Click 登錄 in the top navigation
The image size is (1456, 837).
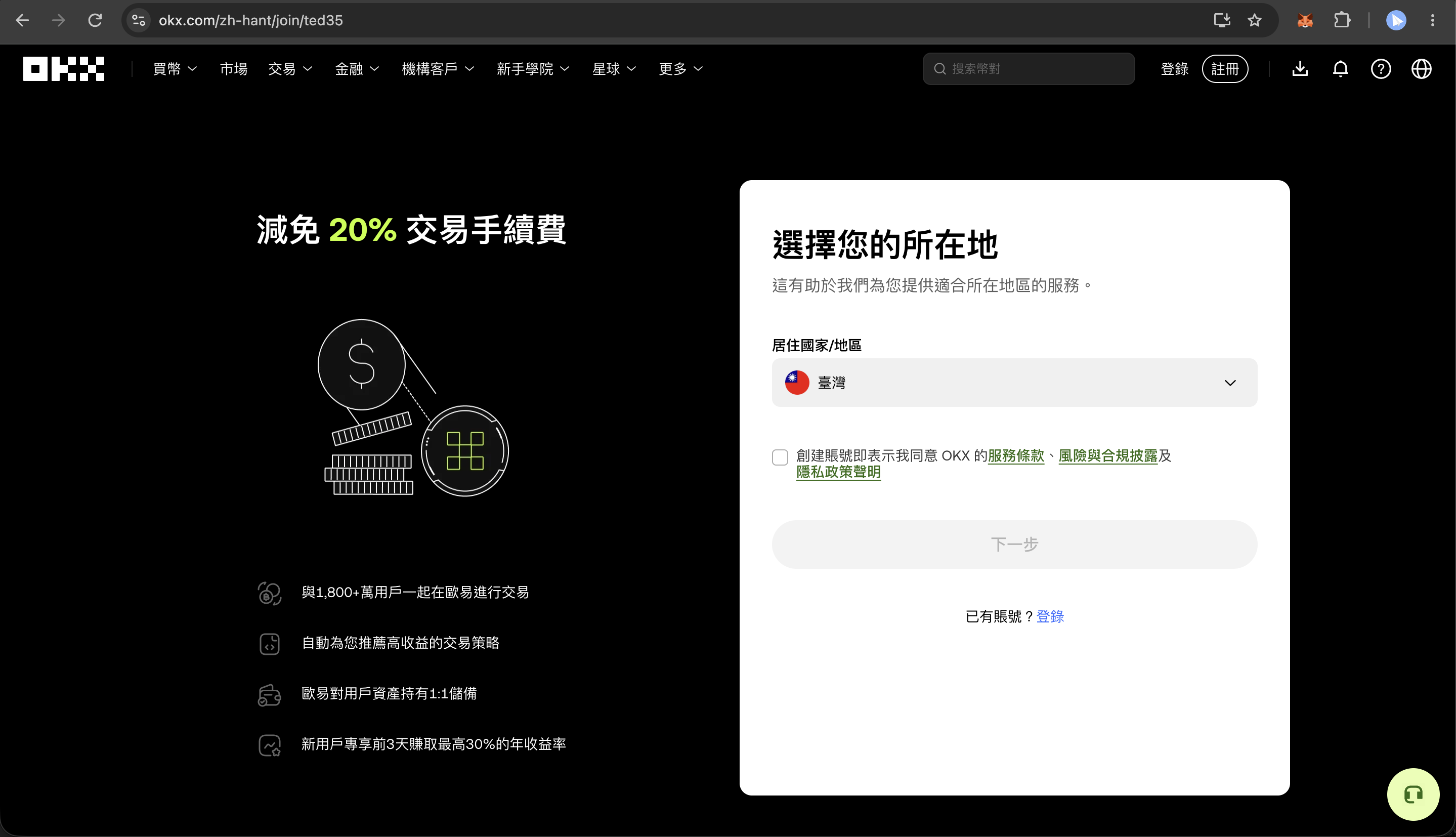(1174, 69)
